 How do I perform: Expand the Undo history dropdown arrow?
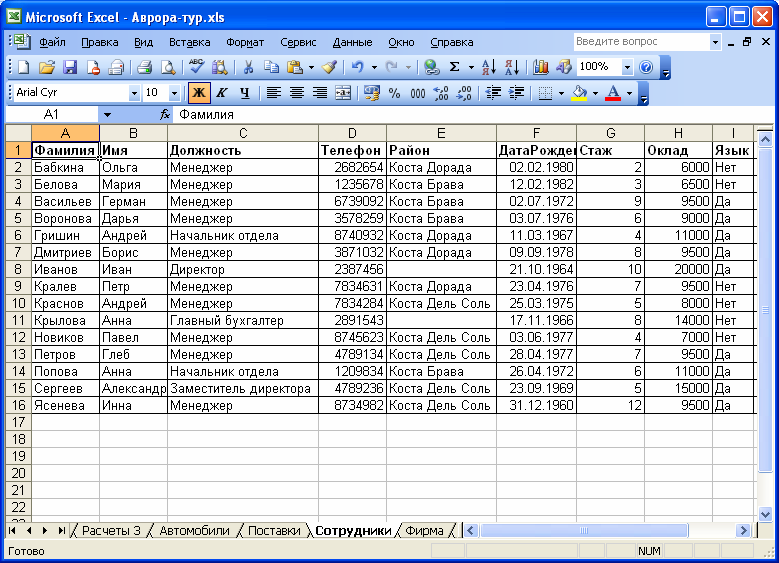374,67
